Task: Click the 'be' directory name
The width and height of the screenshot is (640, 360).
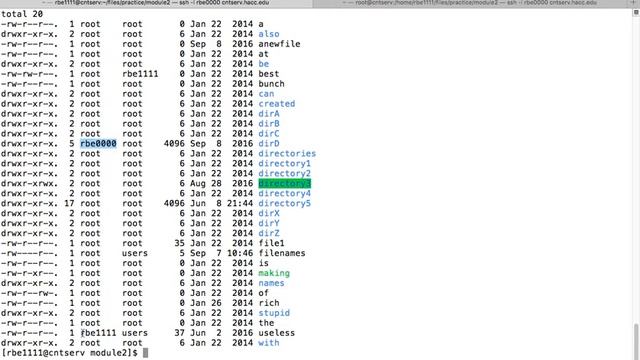Action: pyautogui.click(x=264, y=64)
